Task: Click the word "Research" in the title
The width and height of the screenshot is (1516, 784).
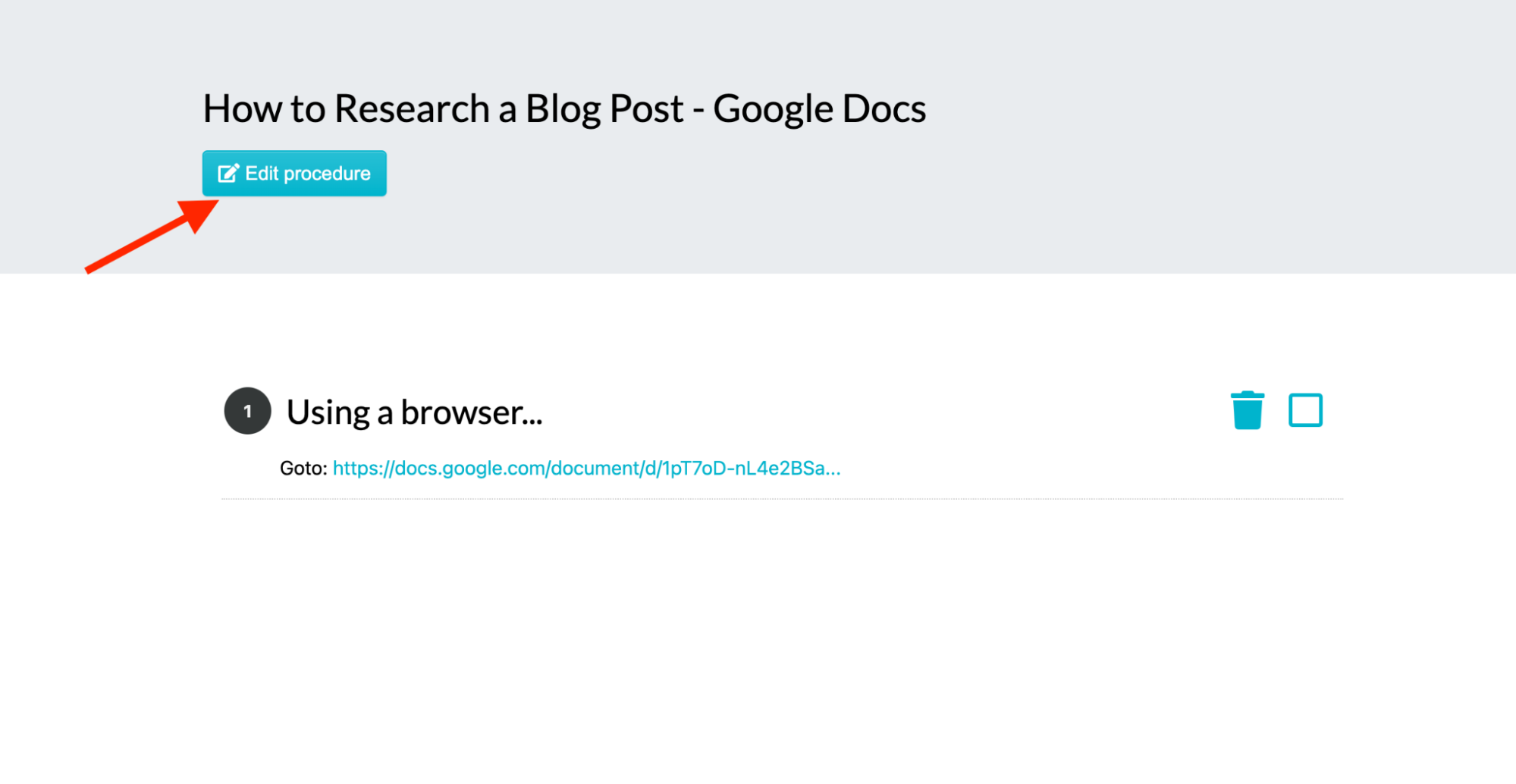Action: tap(412, 108)
